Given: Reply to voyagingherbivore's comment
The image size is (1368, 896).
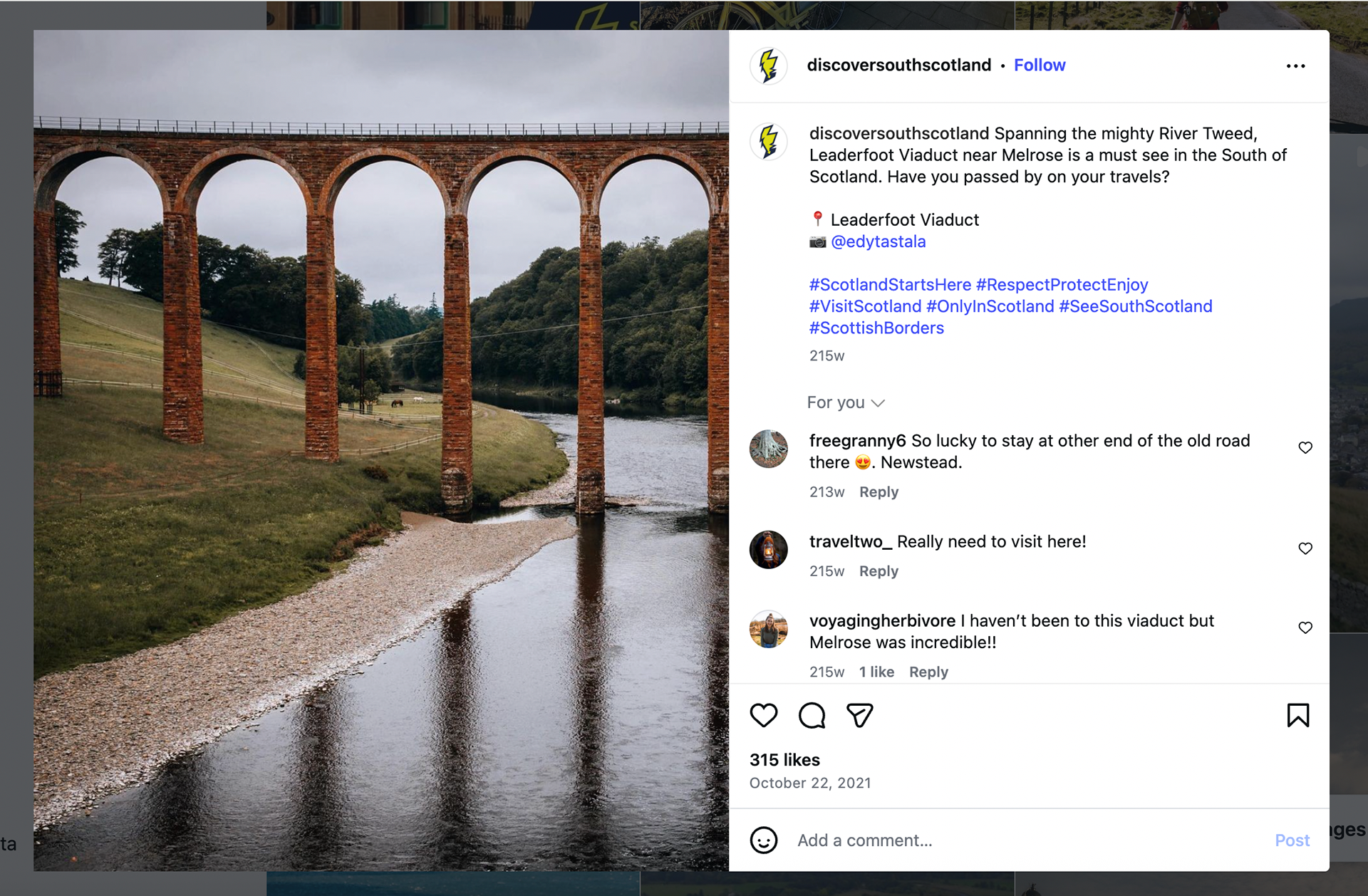Looking at the screenshot, I should [x=928, y=672].
